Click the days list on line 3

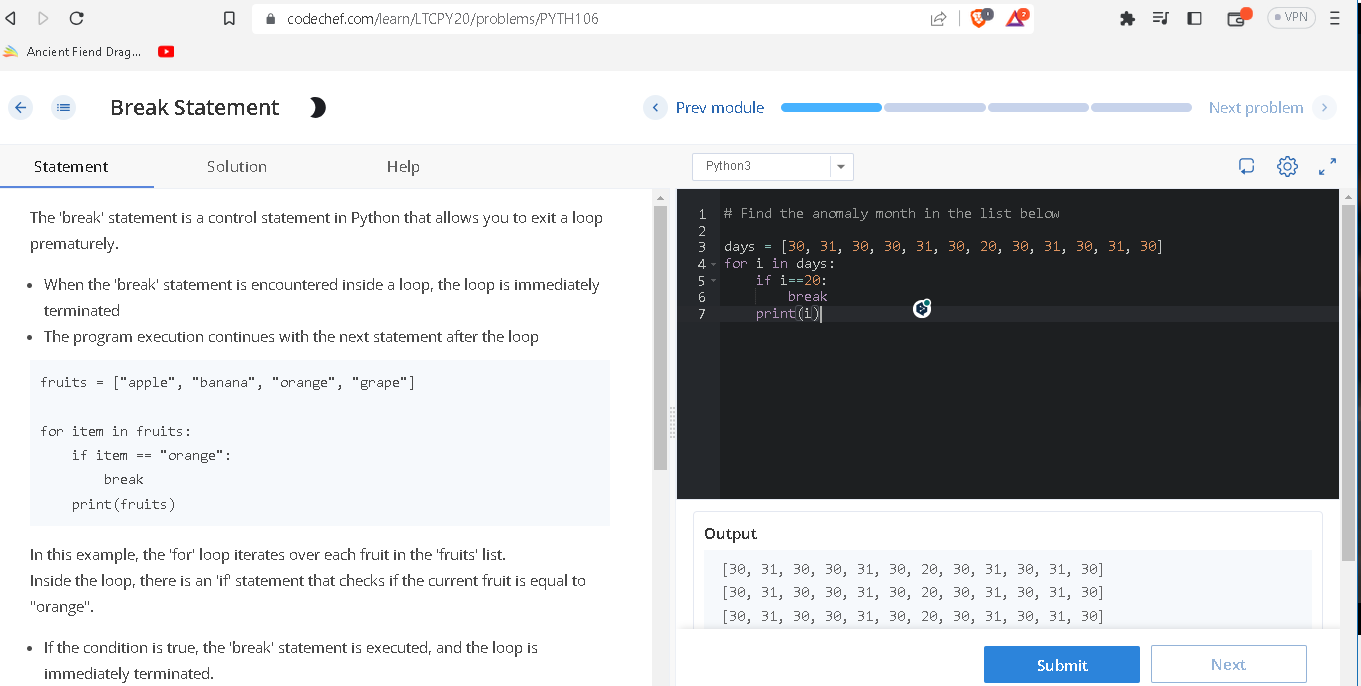(x=943, y=246)
